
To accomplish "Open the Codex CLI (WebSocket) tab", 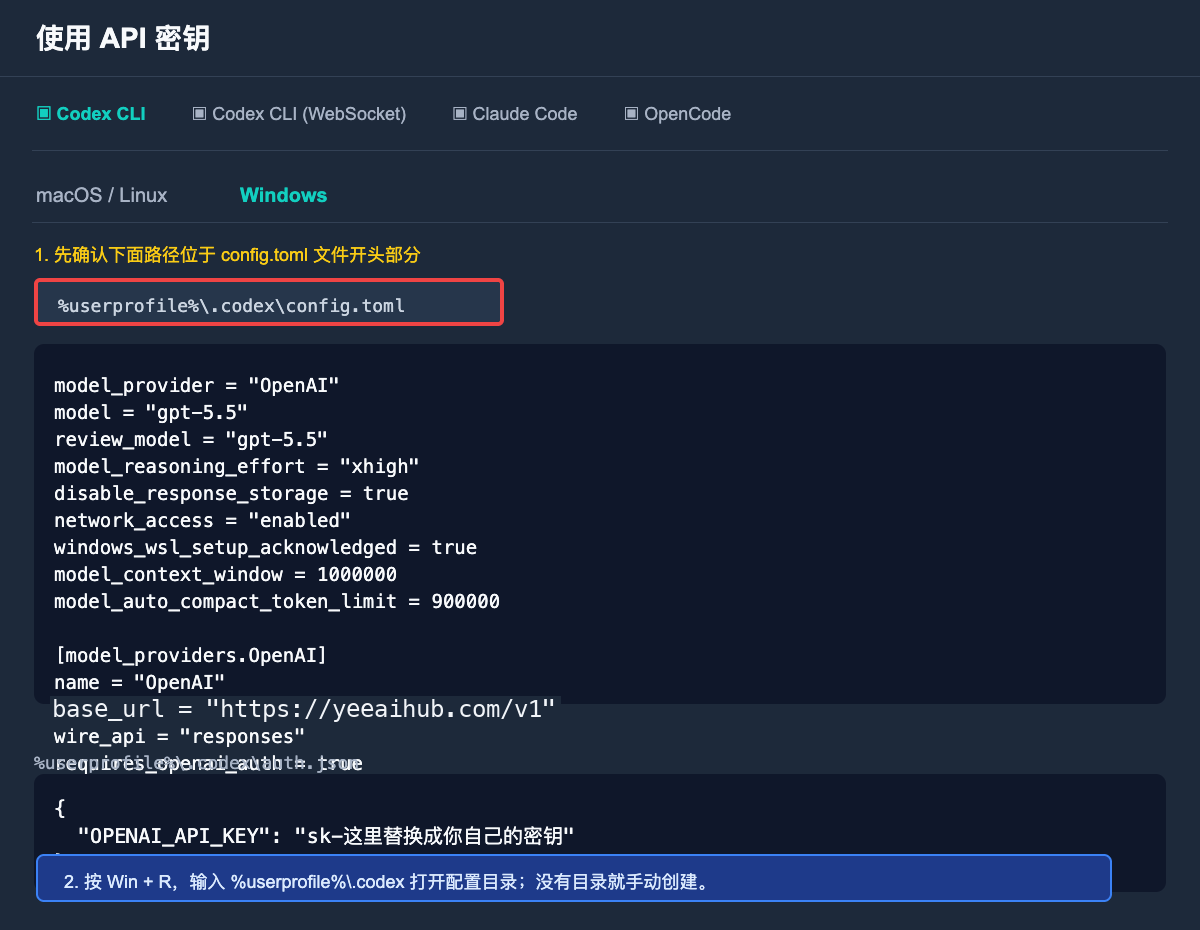I will (299, 114).
